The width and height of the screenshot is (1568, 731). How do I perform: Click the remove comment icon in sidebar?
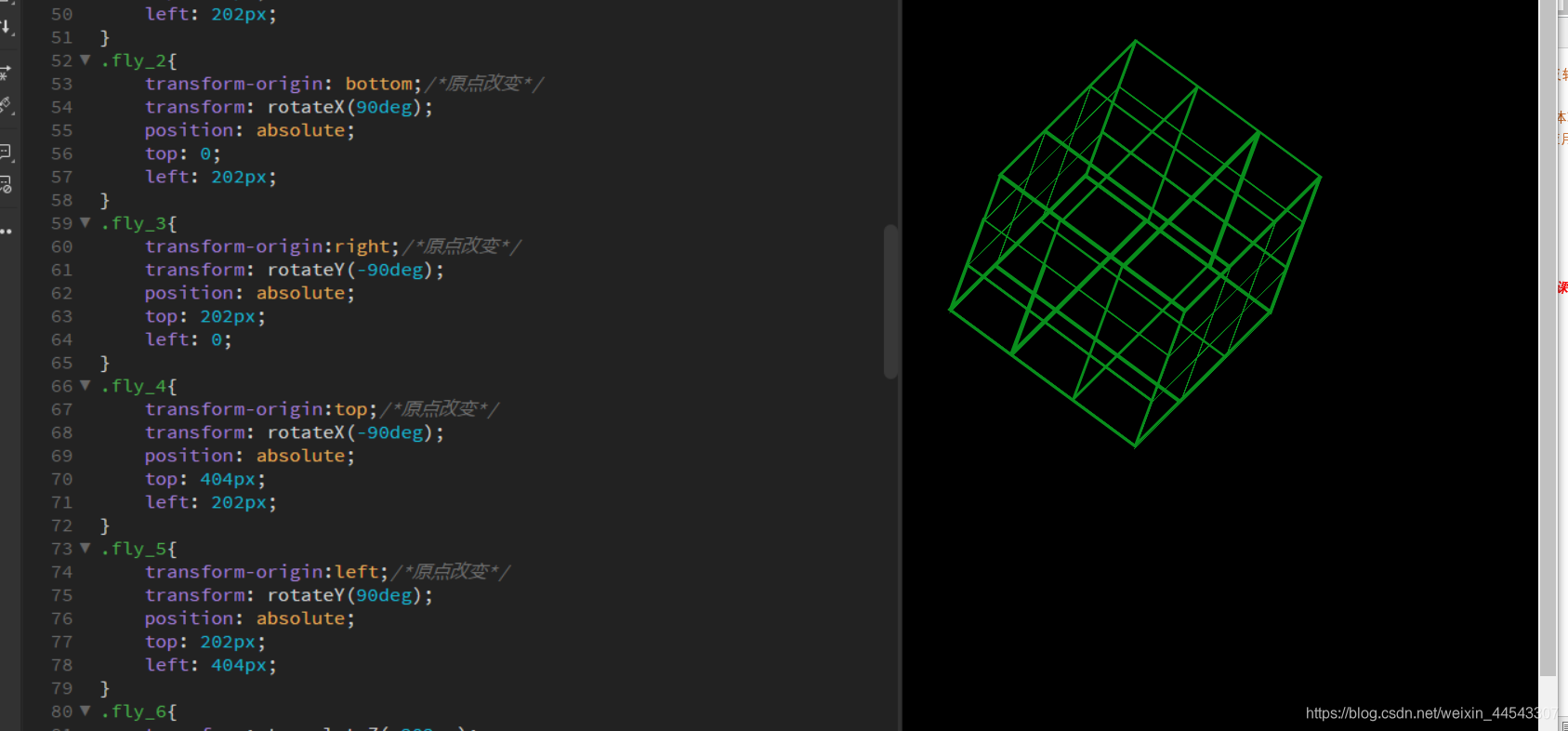[x=6, y=185]
